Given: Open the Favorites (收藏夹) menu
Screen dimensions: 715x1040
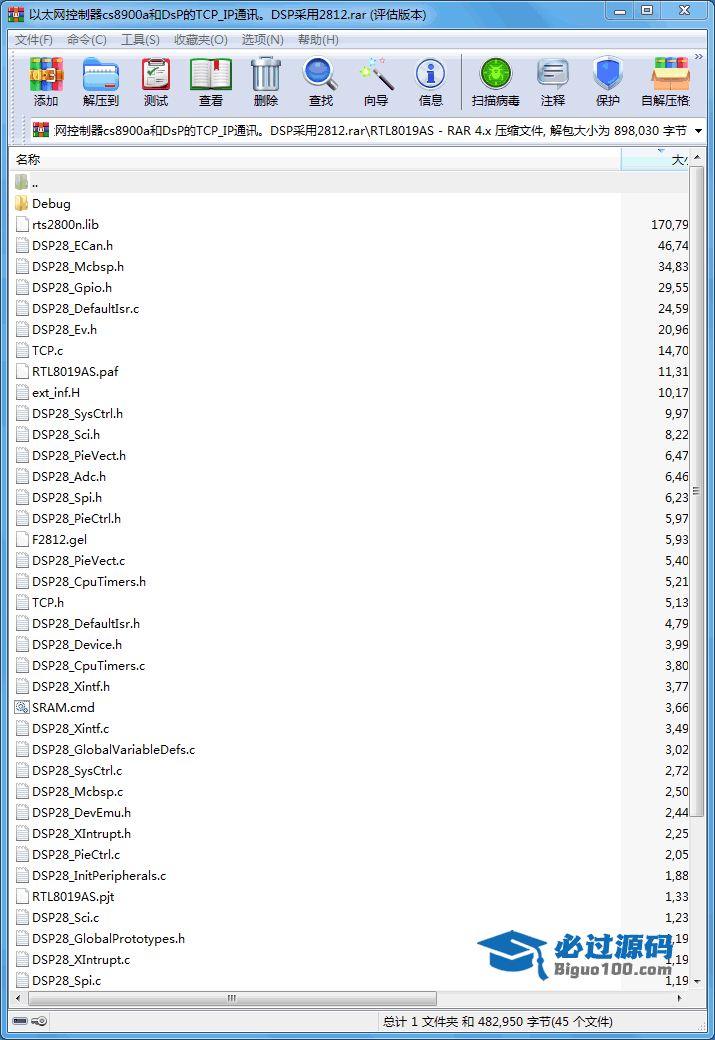Looking at the screenshot, I should pyautogui.click(x=200, y=40).
